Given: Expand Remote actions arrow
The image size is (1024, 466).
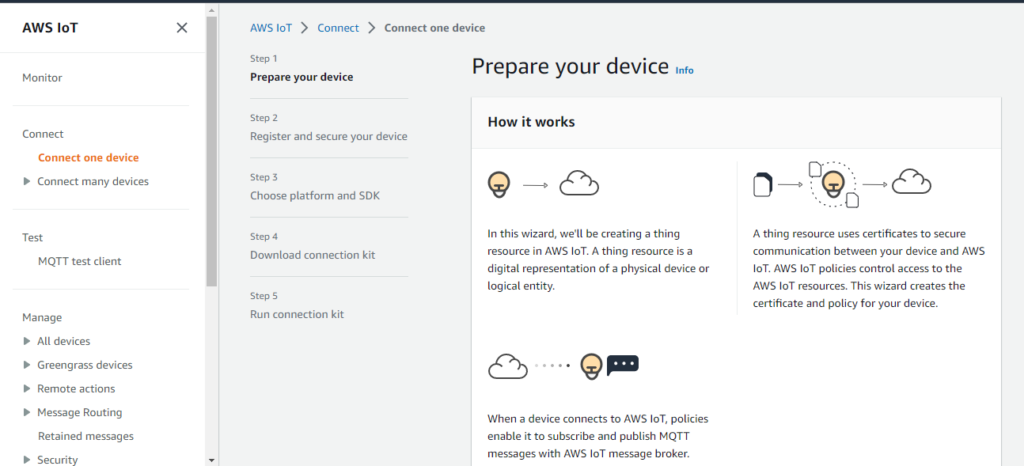Looking at the screenshot, I should tap(27, 388).
